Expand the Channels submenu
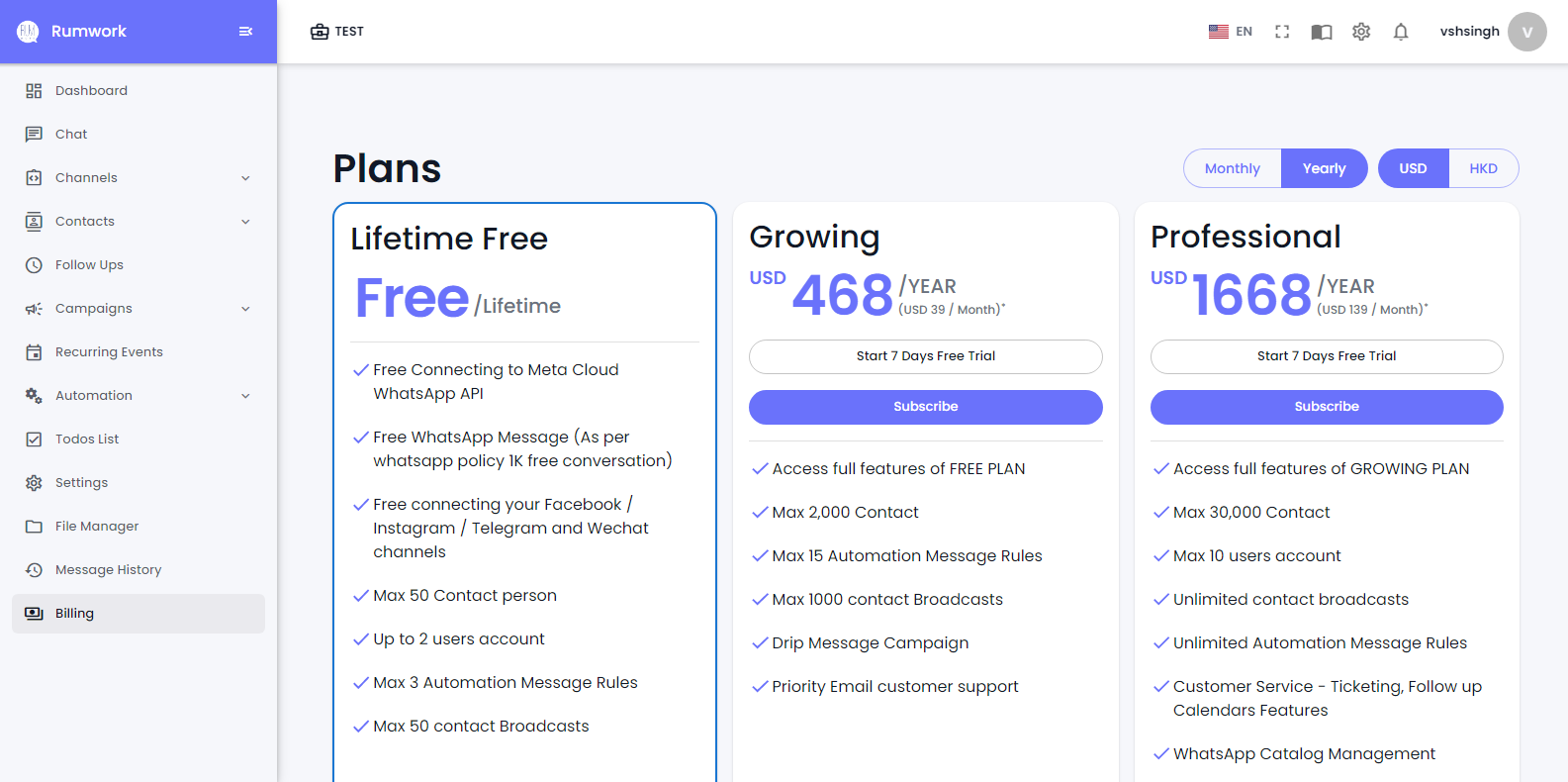The height and width of the screenshot is (782, 1568). [245, 178]
